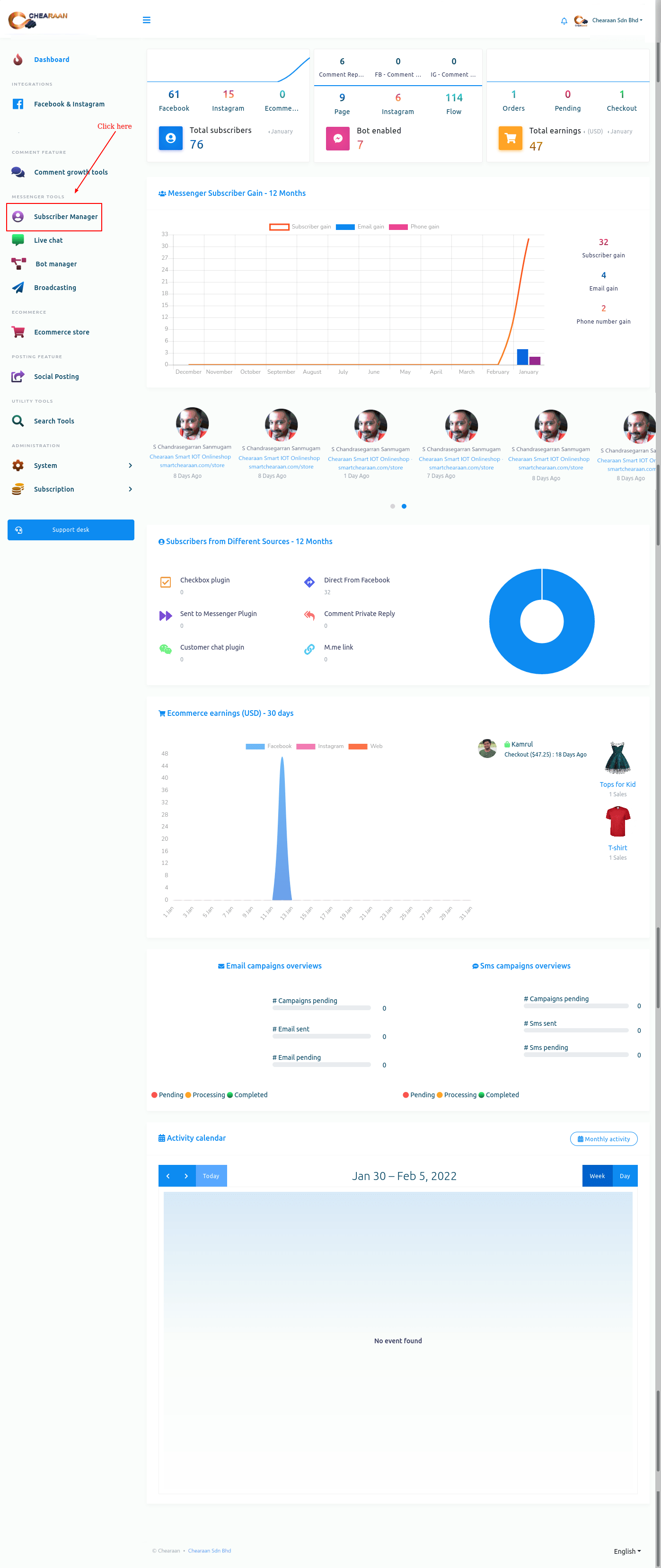
Task: Open the notification bell
Action: coord(564,21)
